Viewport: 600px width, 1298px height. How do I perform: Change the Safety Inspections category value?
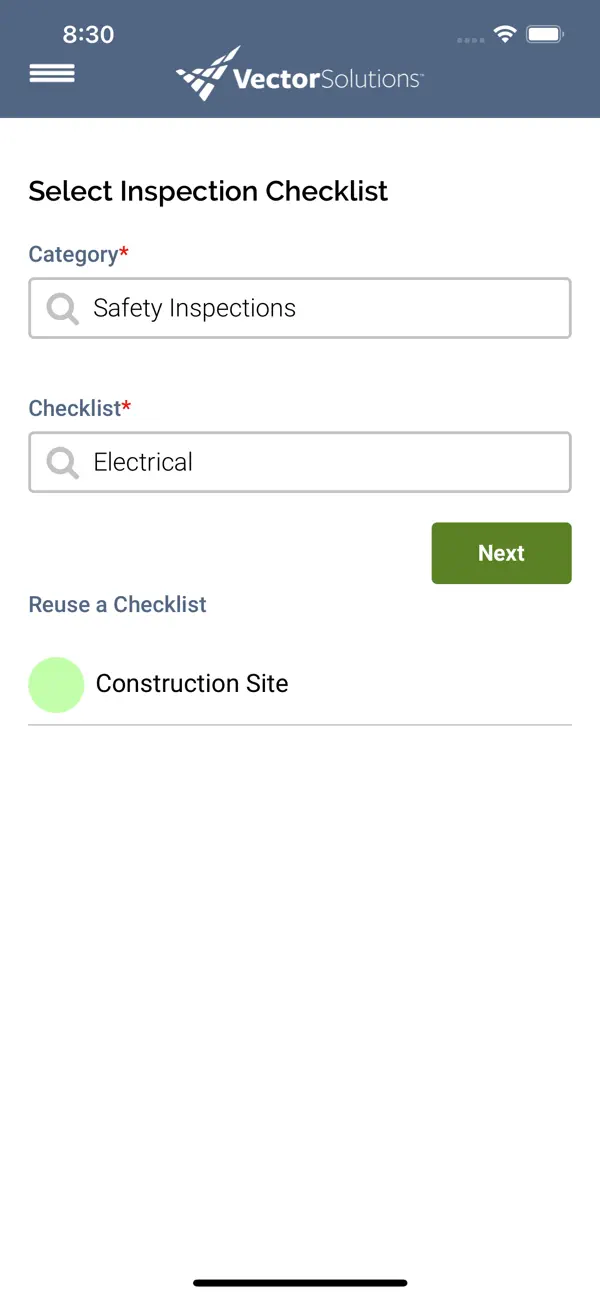pos(194,308)
